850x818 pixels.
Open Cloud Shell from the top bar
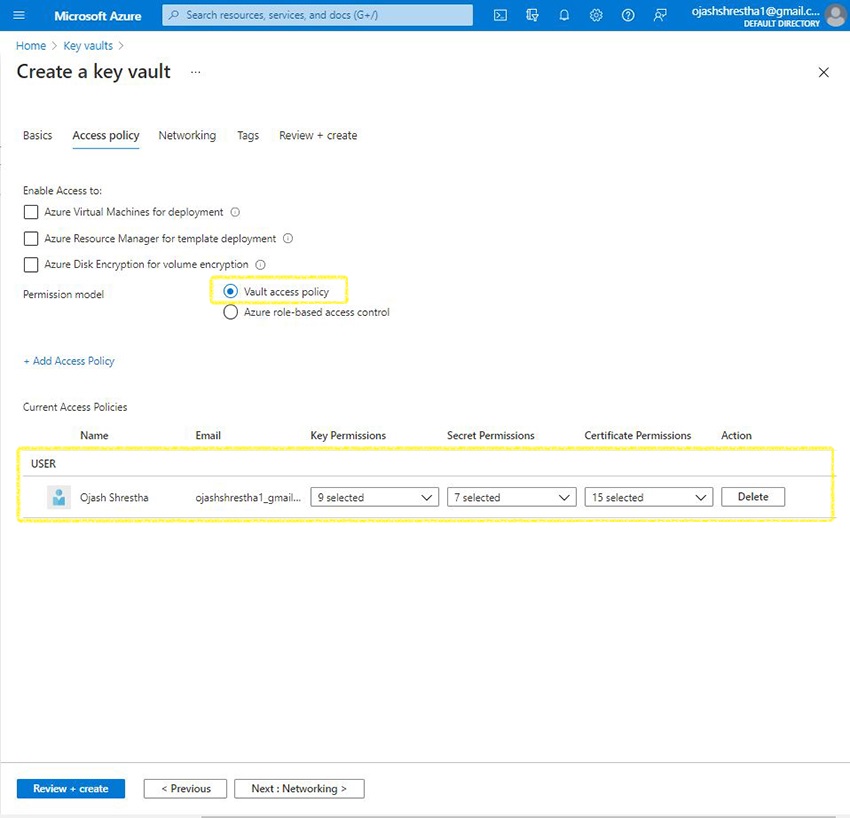500,15
